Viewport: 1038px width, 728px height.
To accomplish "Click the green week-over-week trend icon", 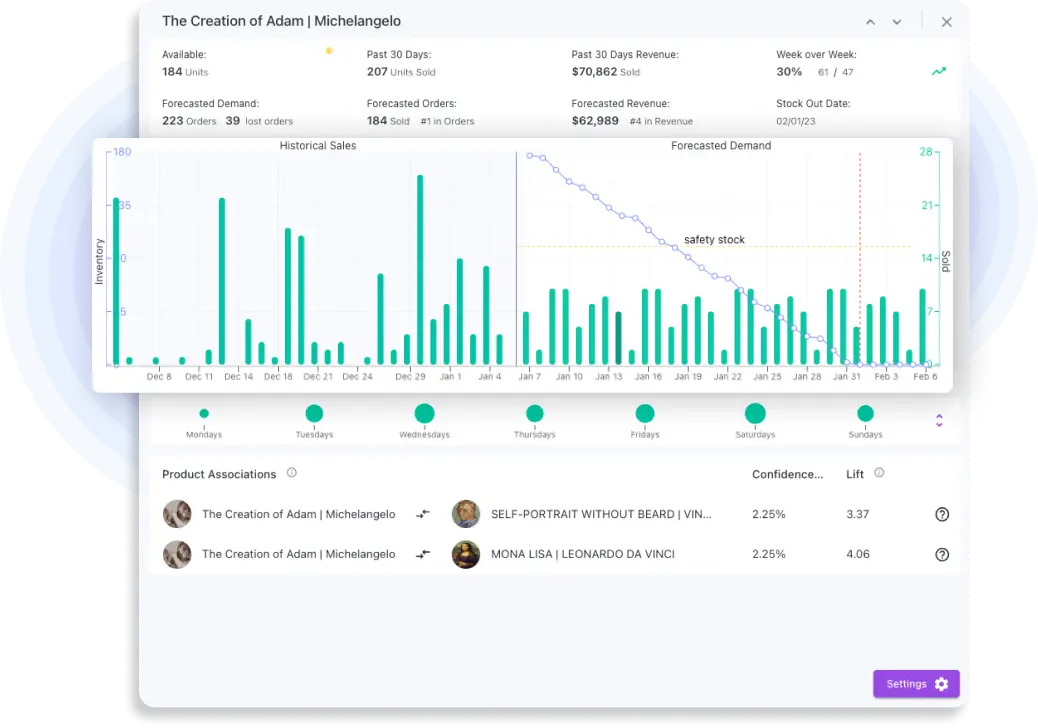I will [939, 71].
